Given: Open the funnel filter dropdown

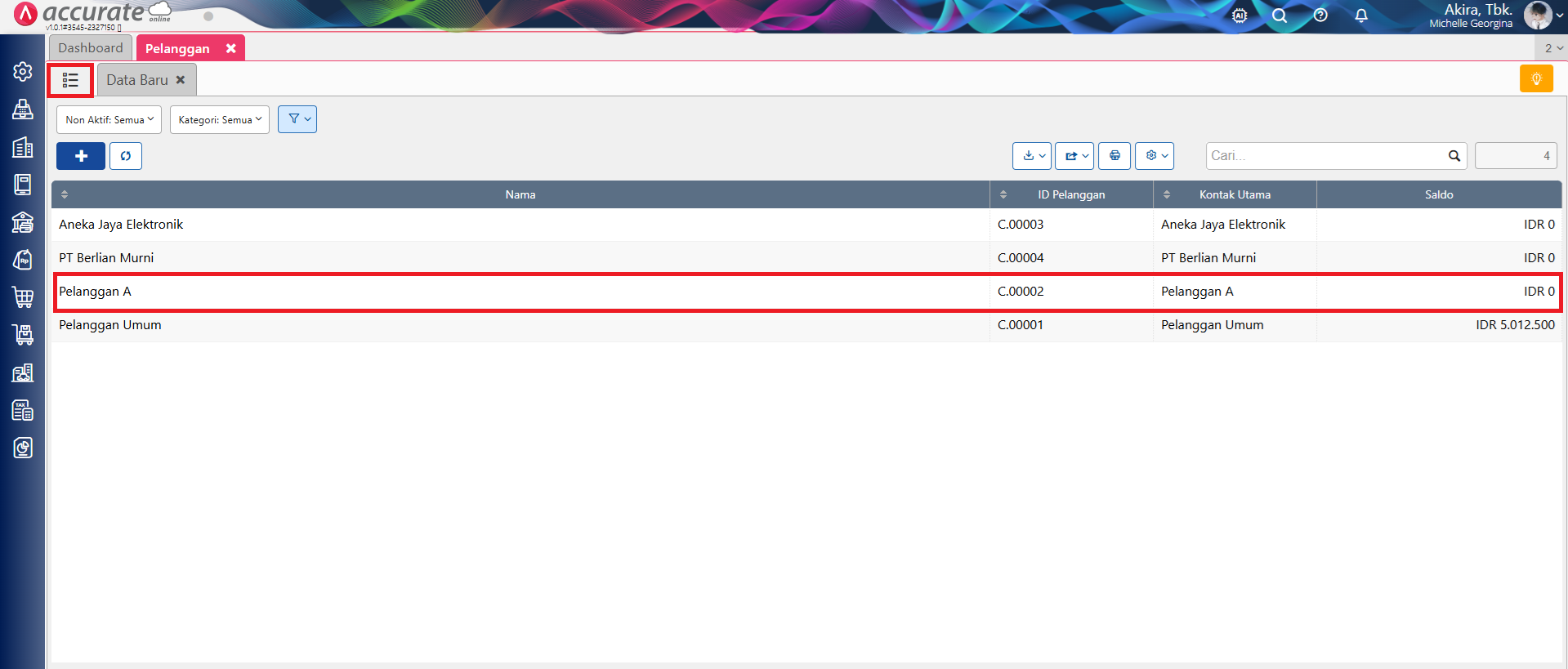Looking at the screenshot, I should (297, 119).
